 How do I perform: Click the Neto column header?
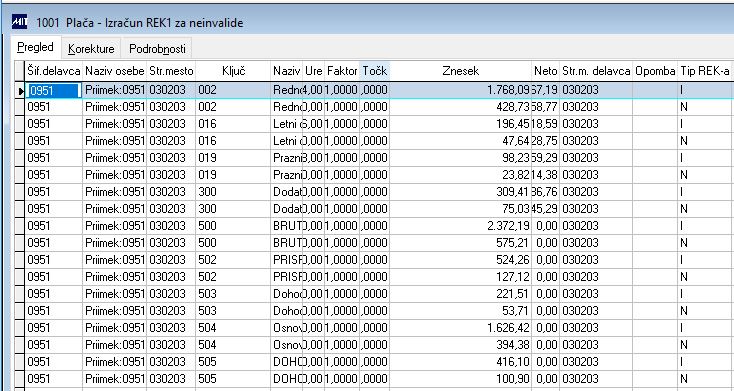pyautogui.click(x=545, y=71)
